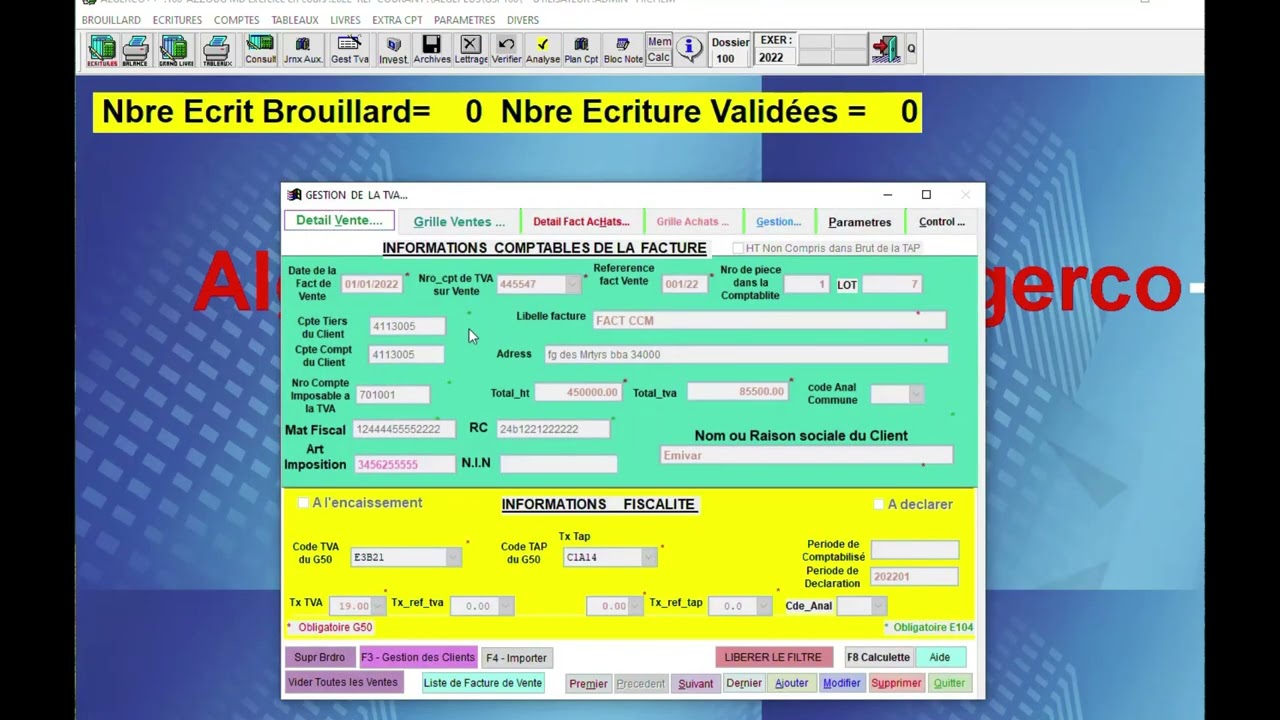Expand Tx_ref_tva dropdown
1280x720 pixels.
tap(505, 606)
